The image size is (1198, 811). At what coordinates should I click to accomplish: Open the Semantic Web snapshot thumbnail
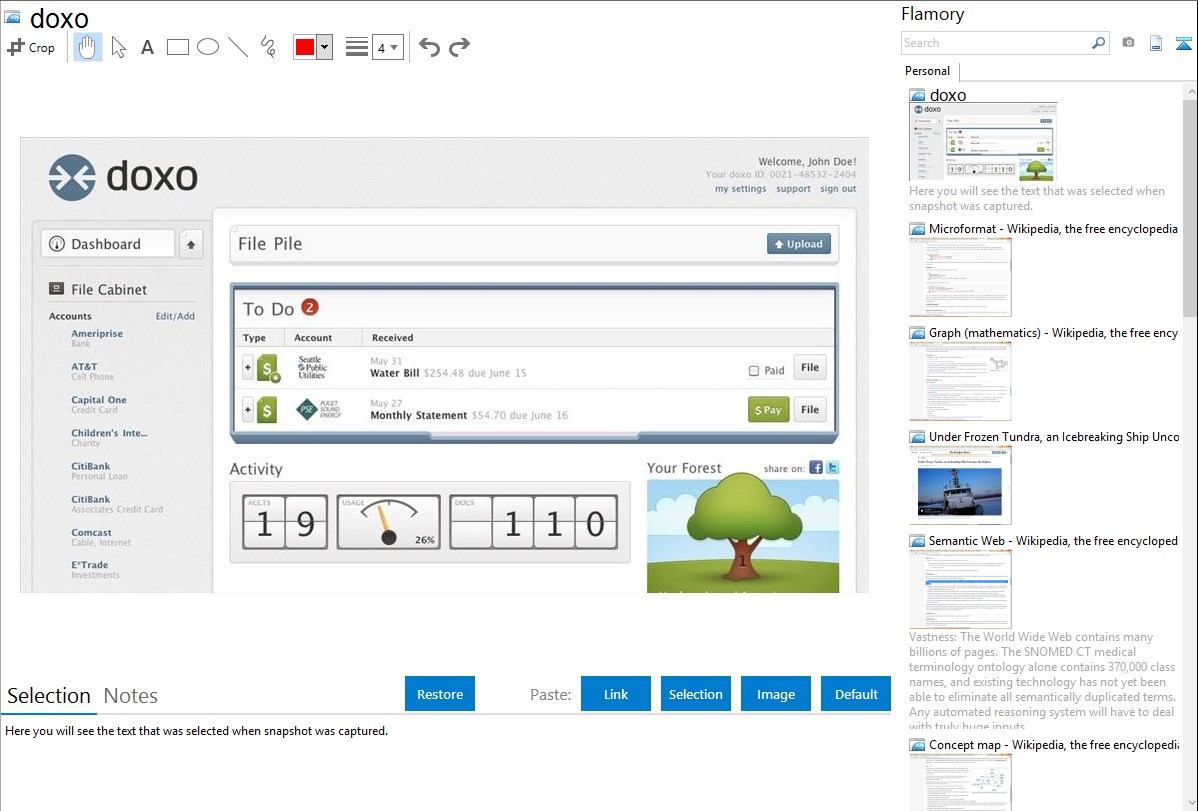point(960,589)
